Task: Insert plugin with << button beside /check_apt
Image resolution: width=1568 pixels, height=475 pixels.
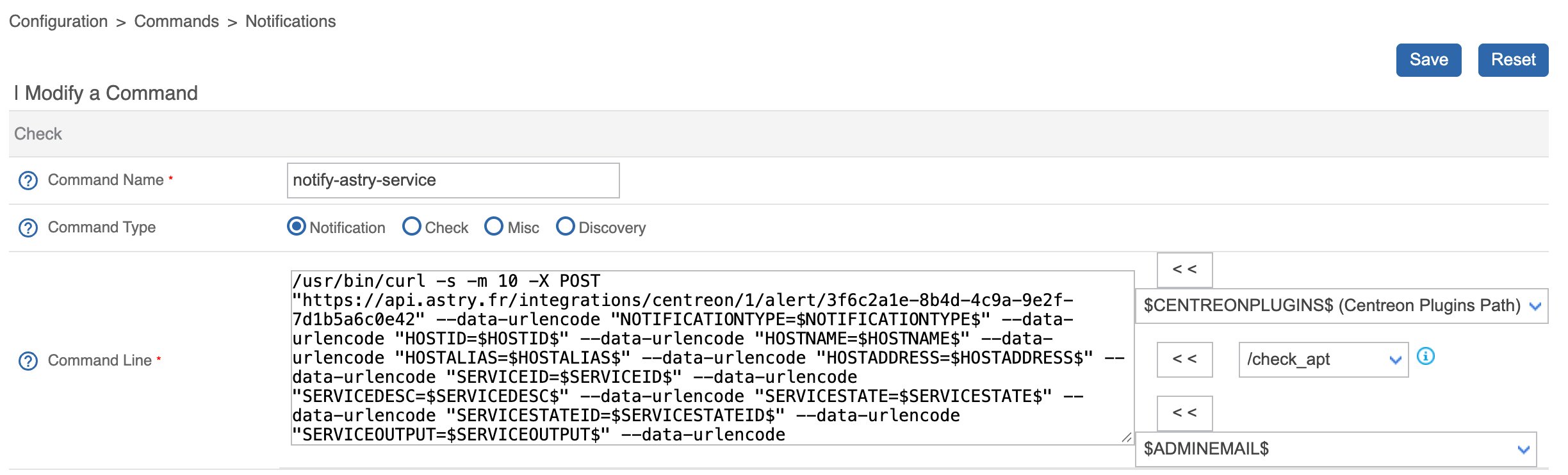Action: pyautogui.click(x=1184, y=360)
